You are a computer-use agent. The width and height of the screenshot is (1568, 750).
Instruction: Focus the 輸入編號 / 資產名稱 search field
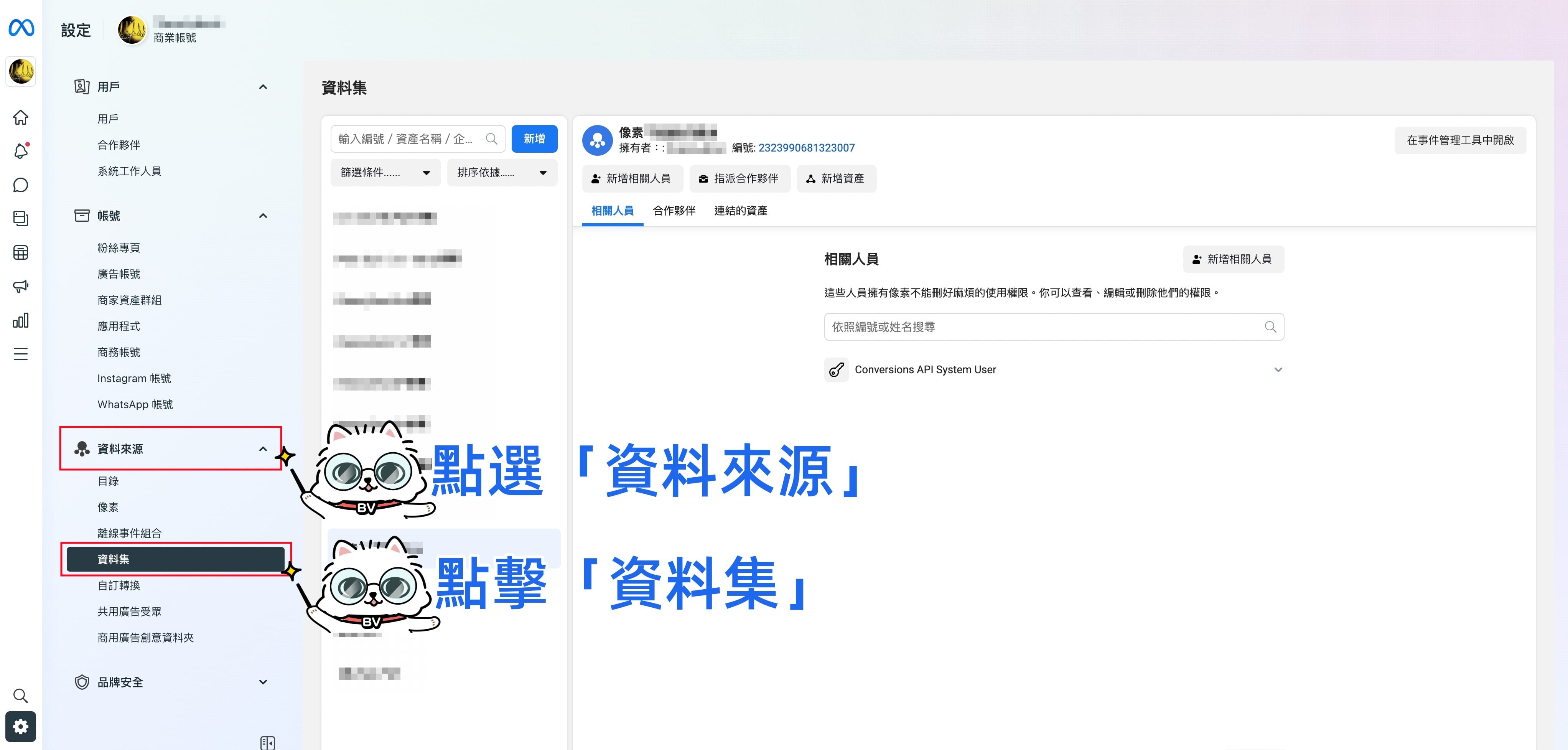click(418, 139)
